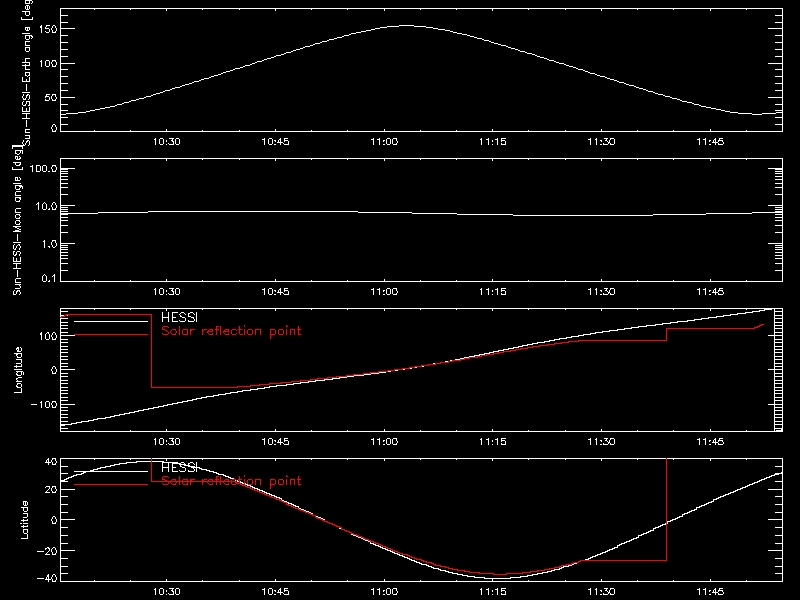Select the 11:30 time label under Moon angle plot
The image size is (800, 600).
602,292
